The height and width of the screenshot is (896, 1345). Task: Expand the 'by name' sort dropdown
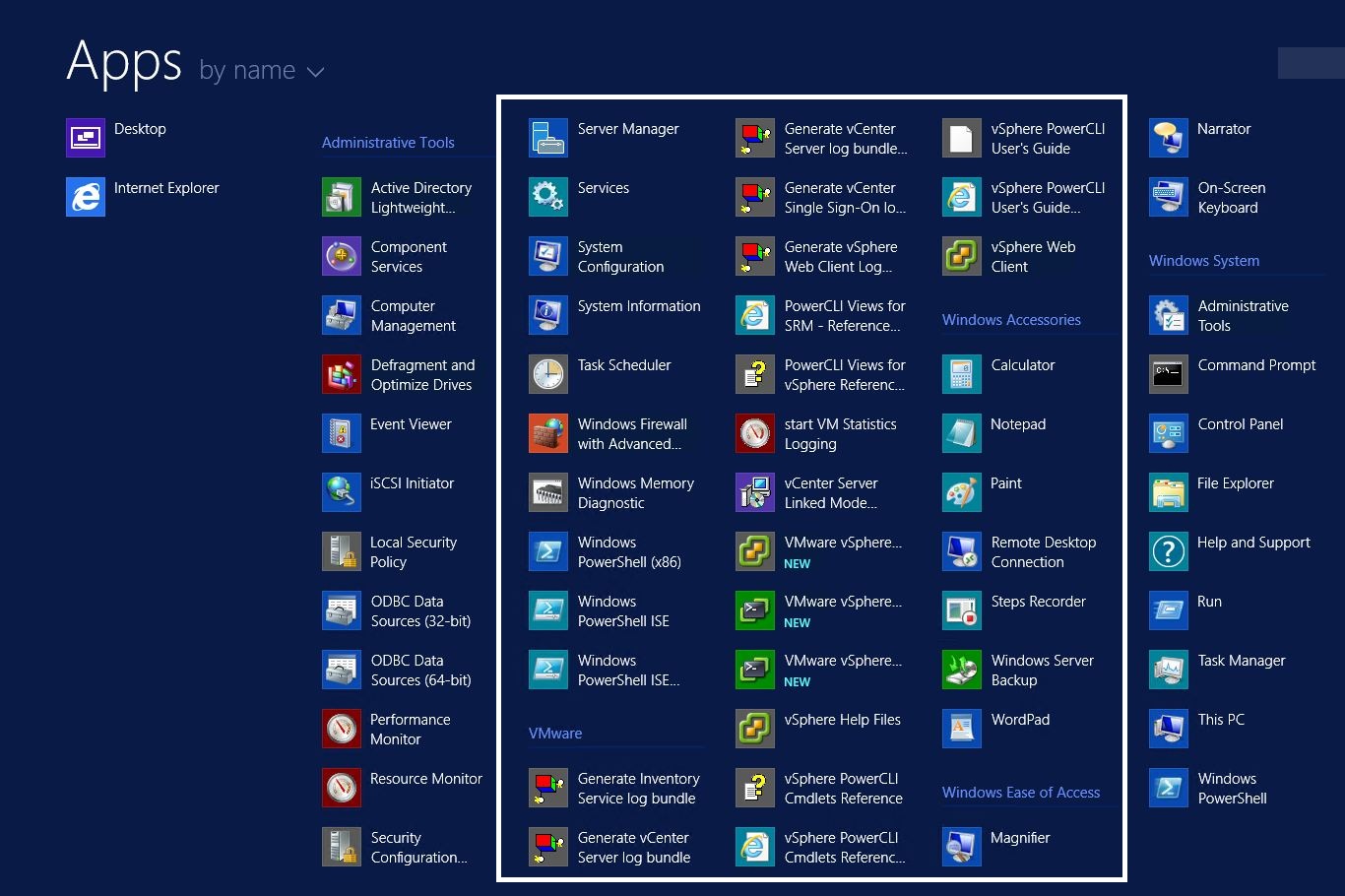pos(248,71)
